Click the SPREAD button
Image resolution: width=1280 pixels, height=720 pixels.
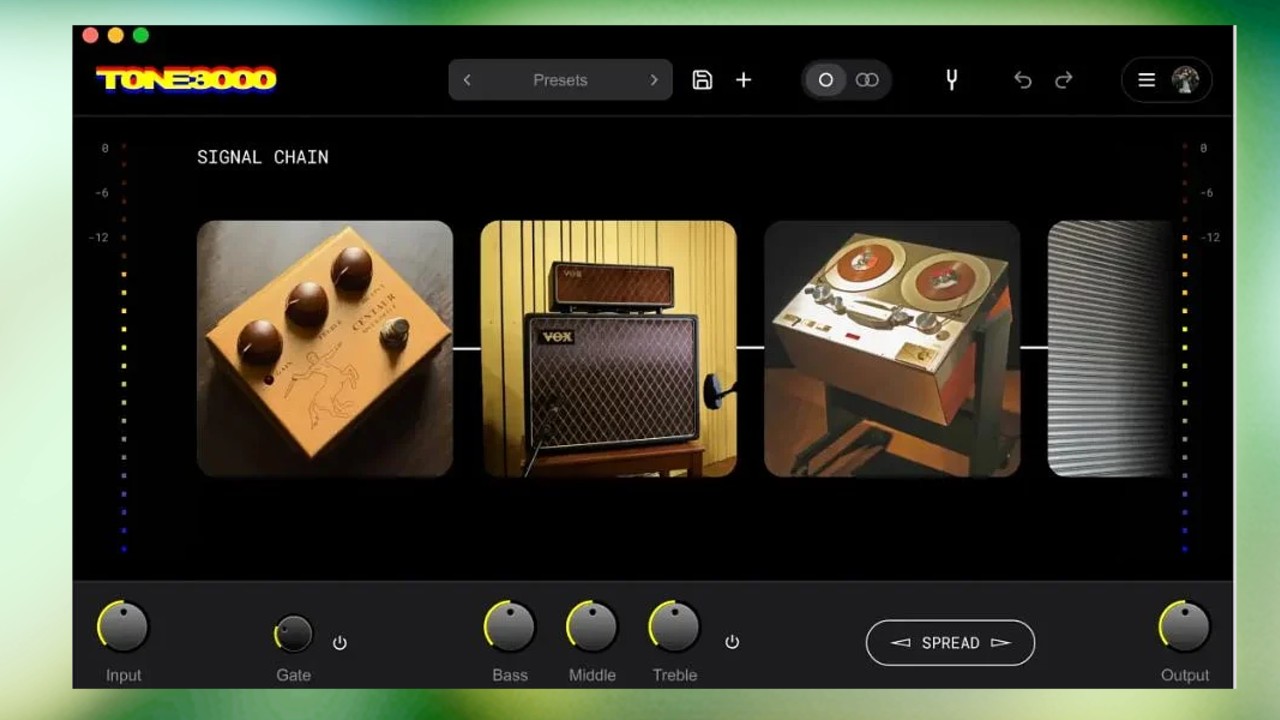[x=950, y=643]
